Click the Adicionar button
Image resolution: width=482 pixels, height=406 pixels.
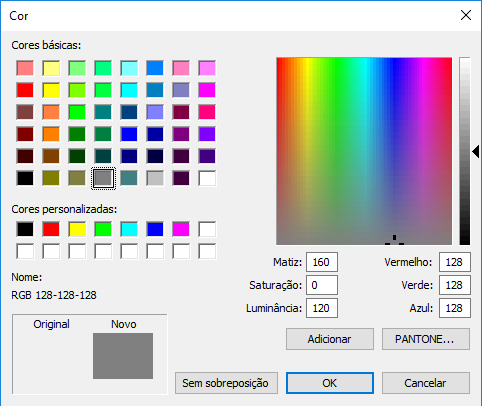[x=330, y=339]
